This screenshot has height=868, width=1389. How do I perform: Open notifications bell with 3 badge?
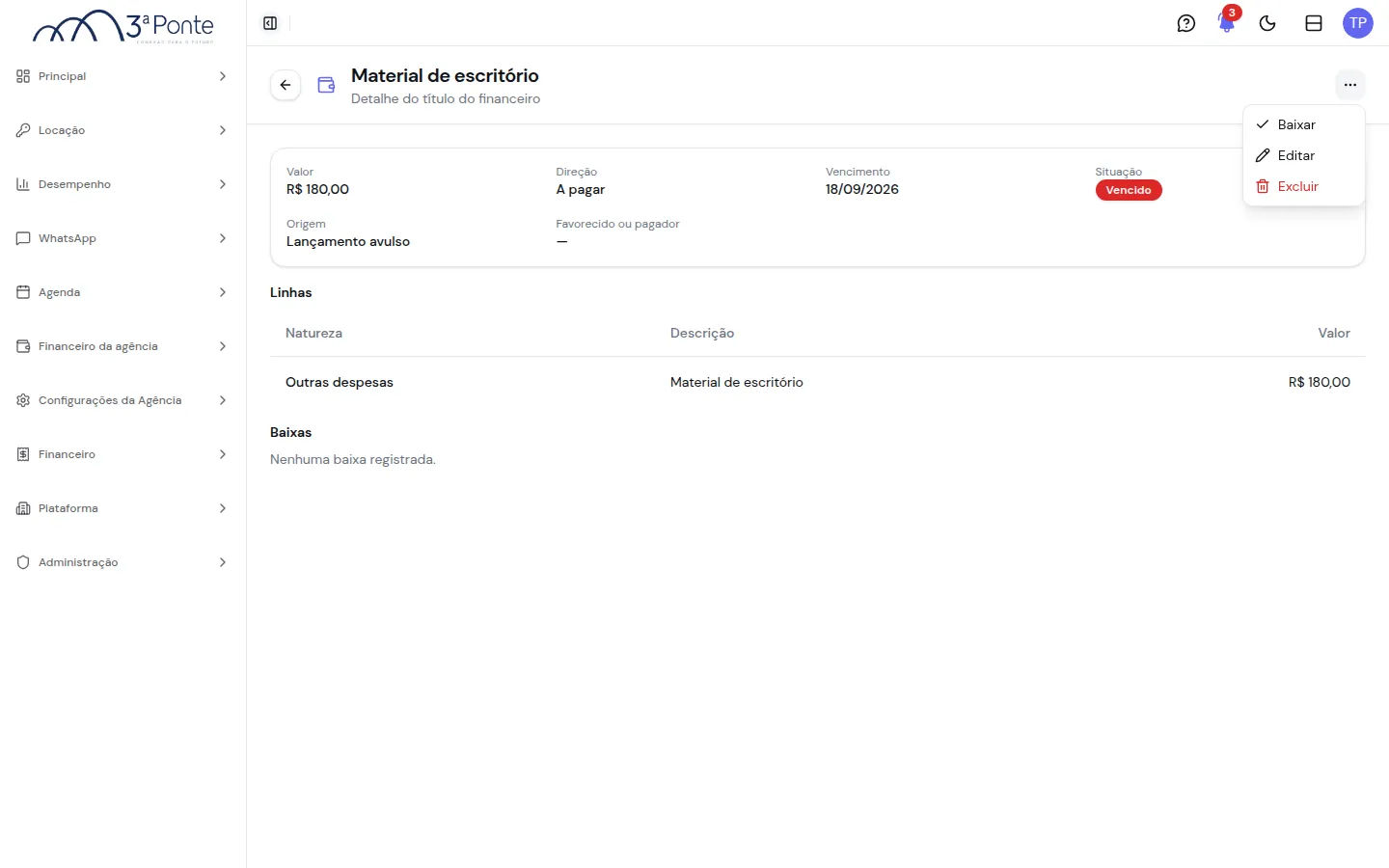(x=1227, y=23)
